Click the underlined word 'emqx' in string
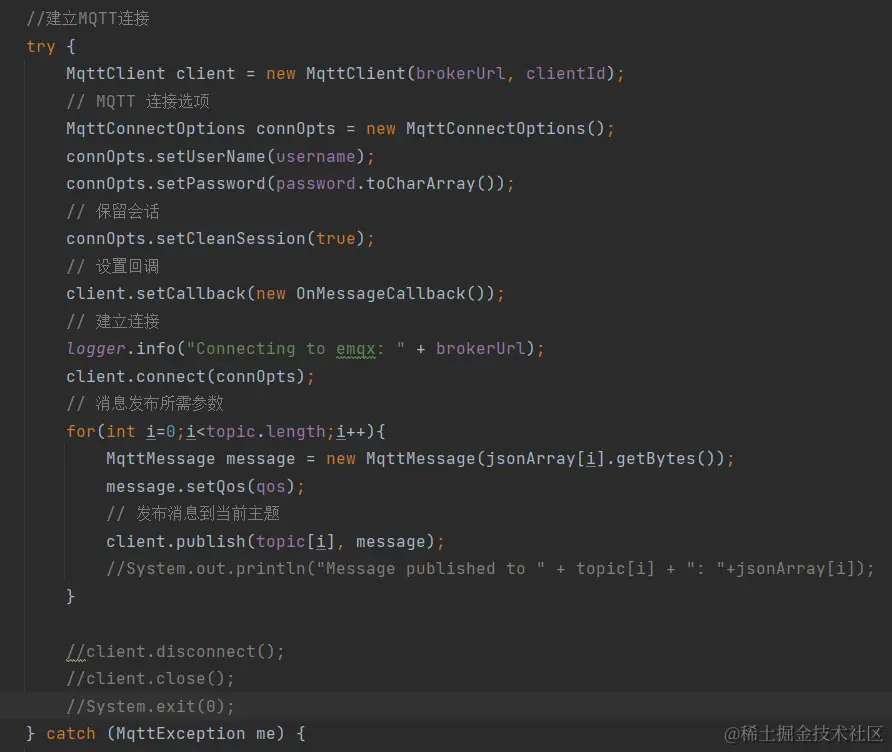892x752 pixels. pos(356,349)
